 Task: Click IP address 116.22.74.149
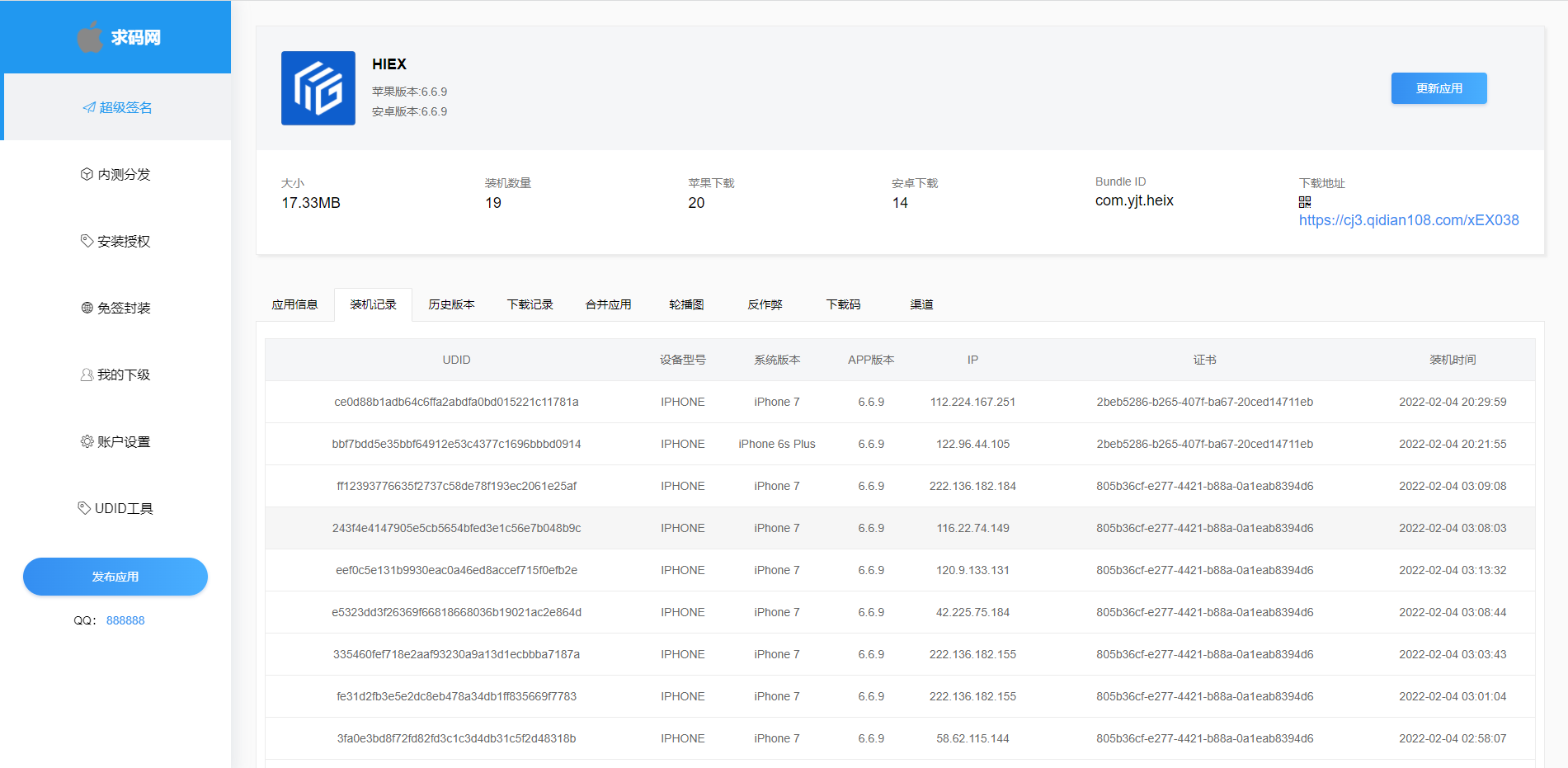click(972, 528)
